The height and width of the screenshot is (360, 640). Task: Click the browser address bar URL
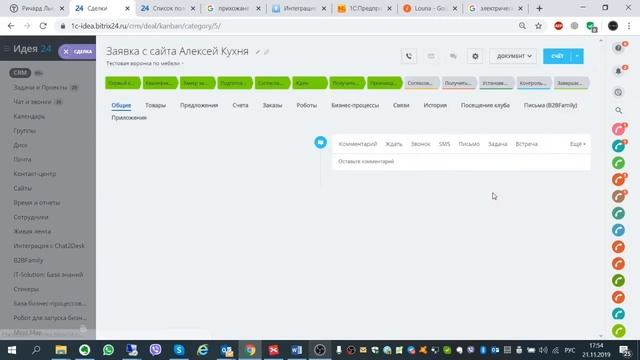[146, 26]
